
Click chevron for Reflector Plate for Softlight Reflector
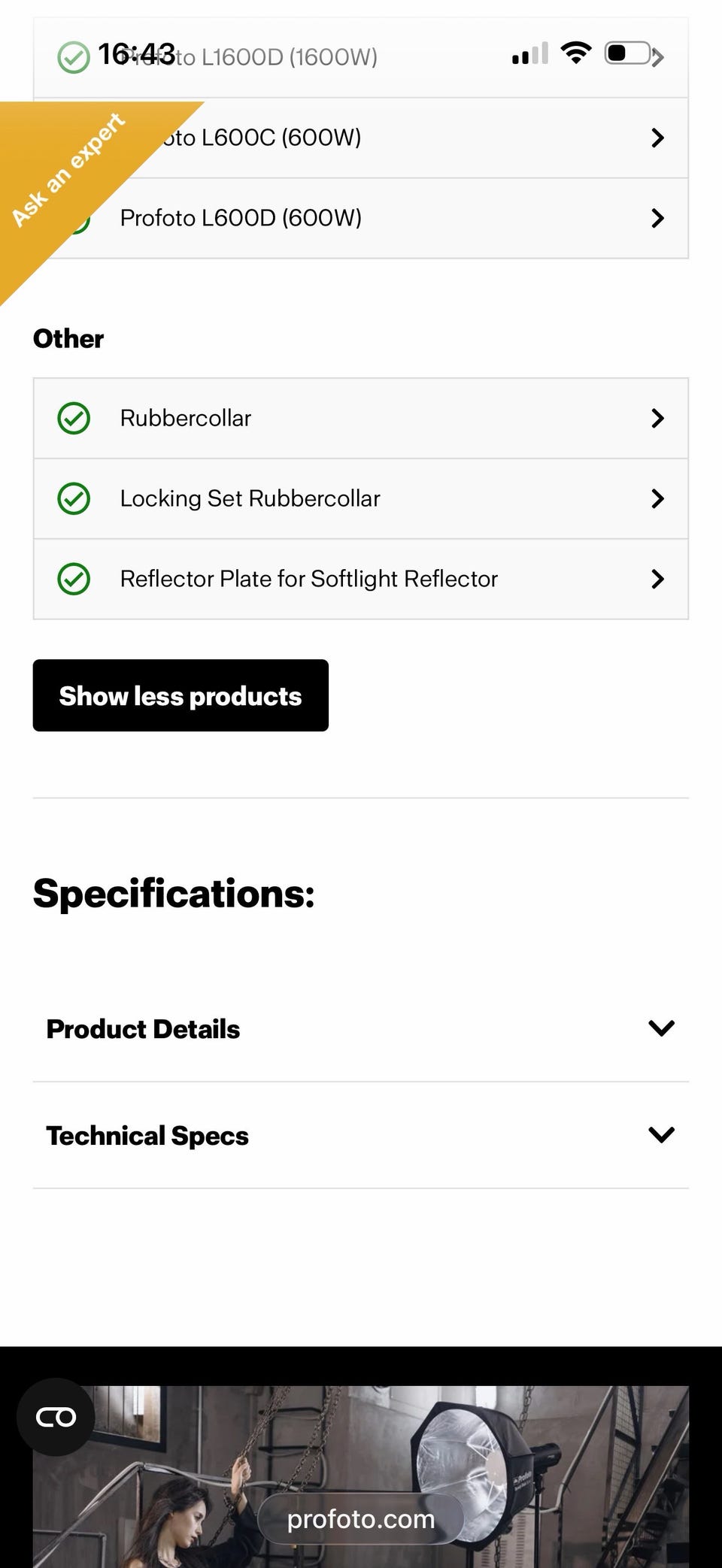658,579
